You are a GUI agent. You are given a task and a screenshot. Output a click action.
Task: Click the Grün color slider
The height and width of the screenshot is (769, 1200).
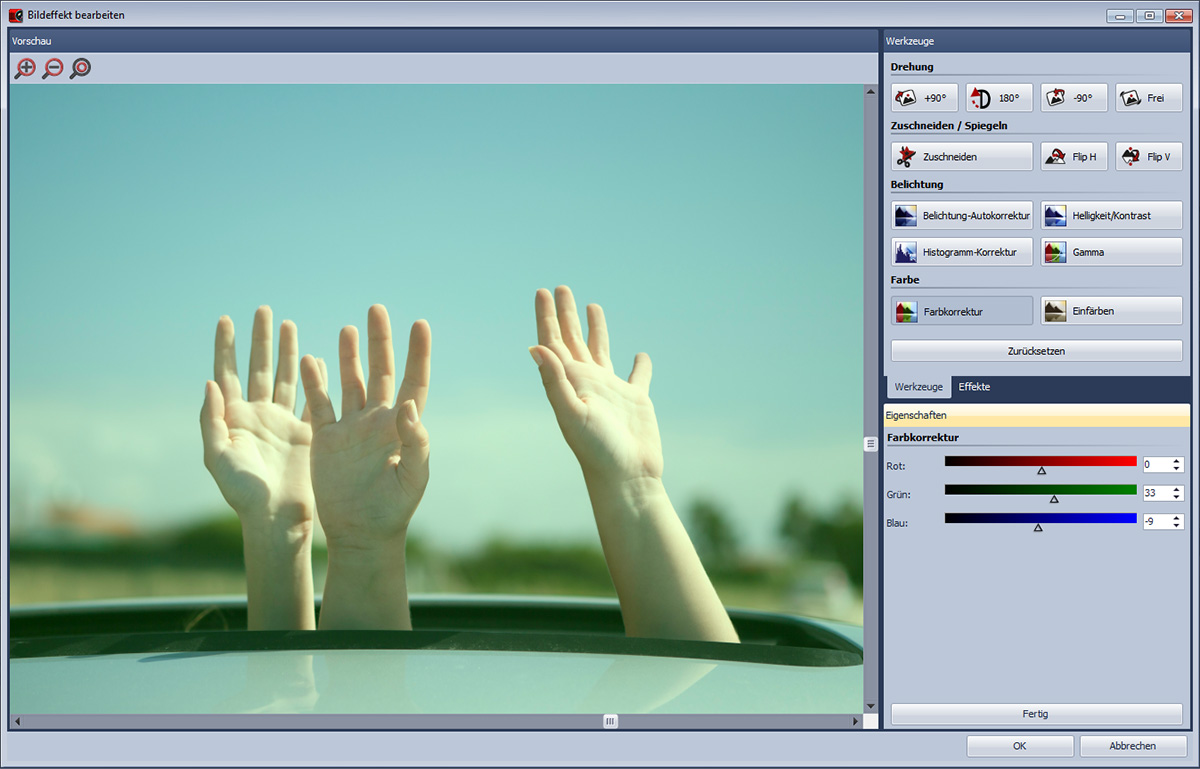coord(1040,490)
